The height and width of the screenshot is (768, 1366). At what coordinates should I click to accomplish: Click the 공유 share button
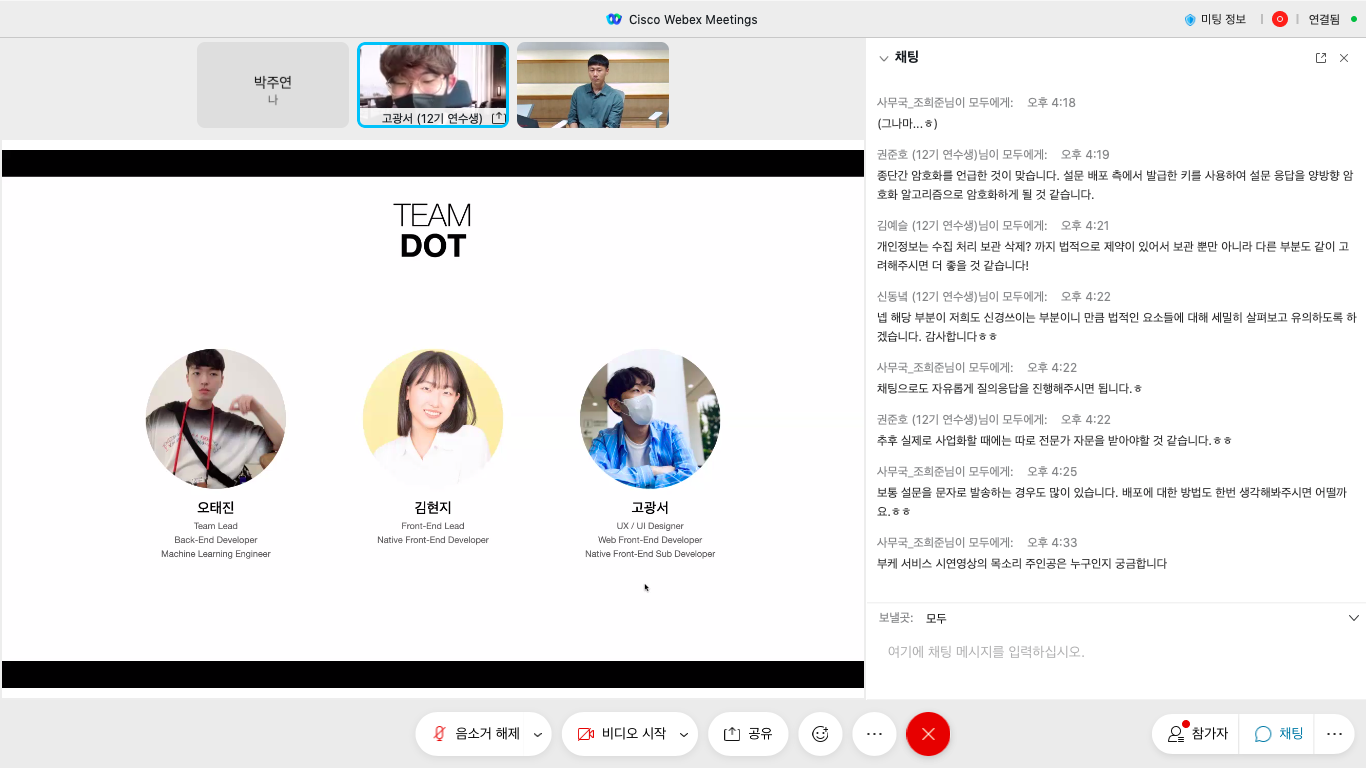pyautogui.click(x=748, y=734)
